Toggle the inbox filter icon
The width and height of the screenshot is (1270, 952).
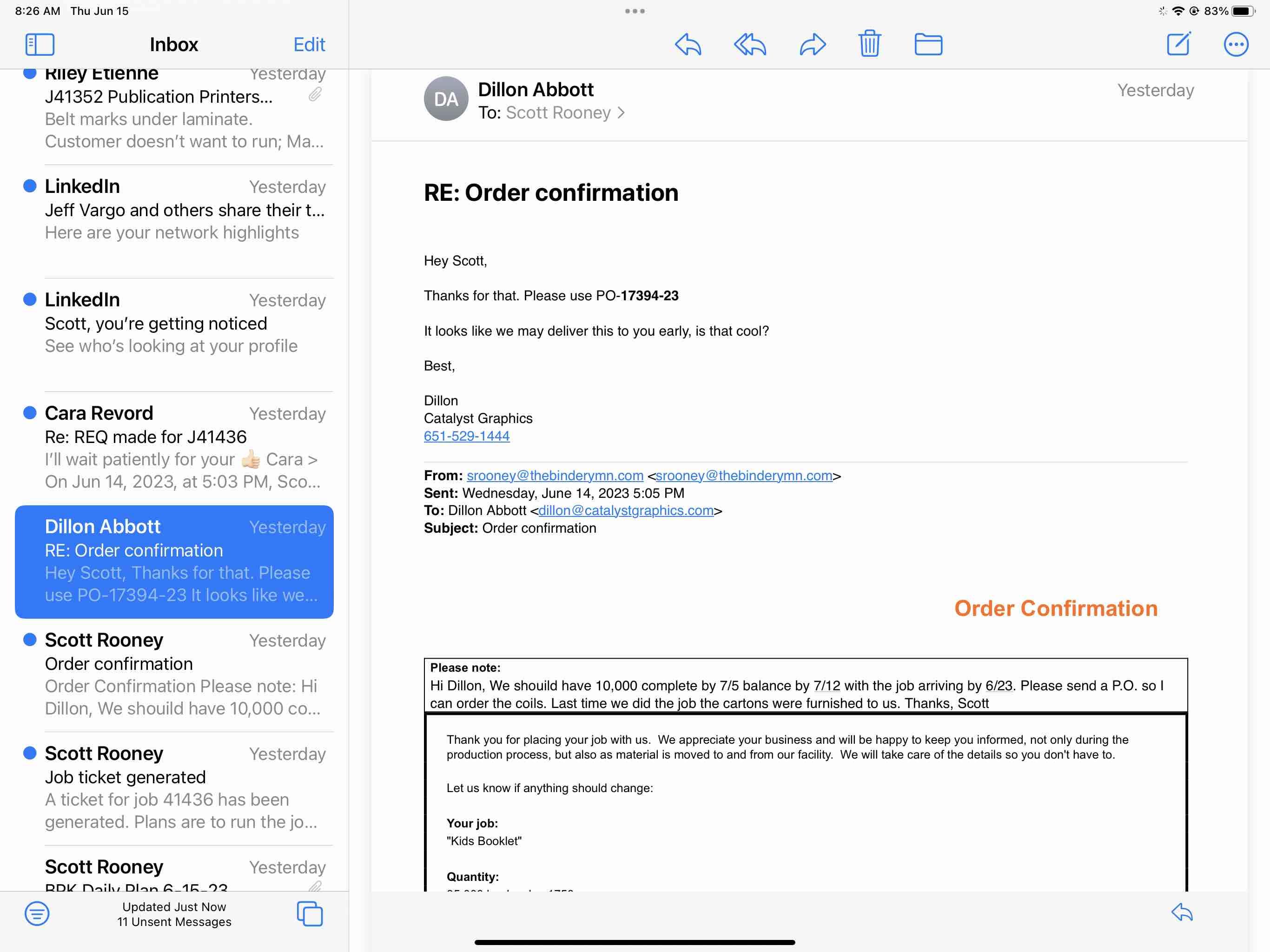coord(37,913)
